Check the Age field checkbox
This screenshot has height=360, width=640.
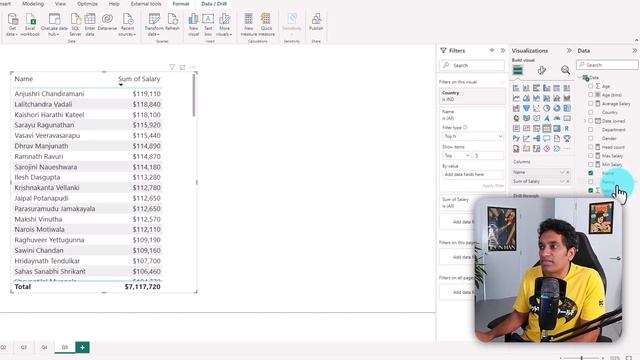click(x=591, y=86)
